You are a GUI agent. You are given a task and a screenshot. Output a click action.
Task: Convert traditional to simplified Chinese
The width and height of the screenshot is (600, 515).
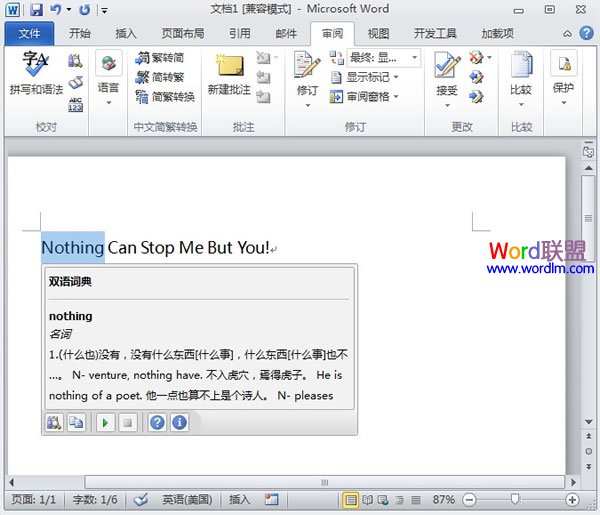160,58
